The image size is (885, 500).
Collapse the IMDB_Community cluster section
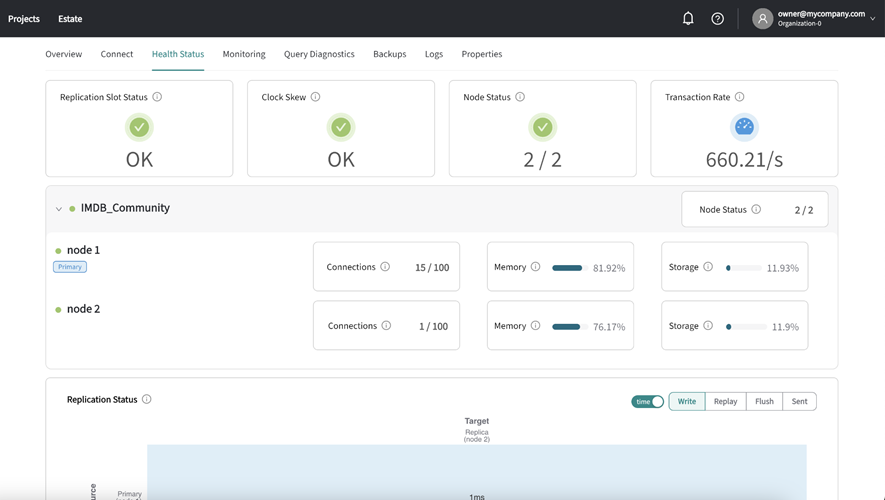point(59,209)
